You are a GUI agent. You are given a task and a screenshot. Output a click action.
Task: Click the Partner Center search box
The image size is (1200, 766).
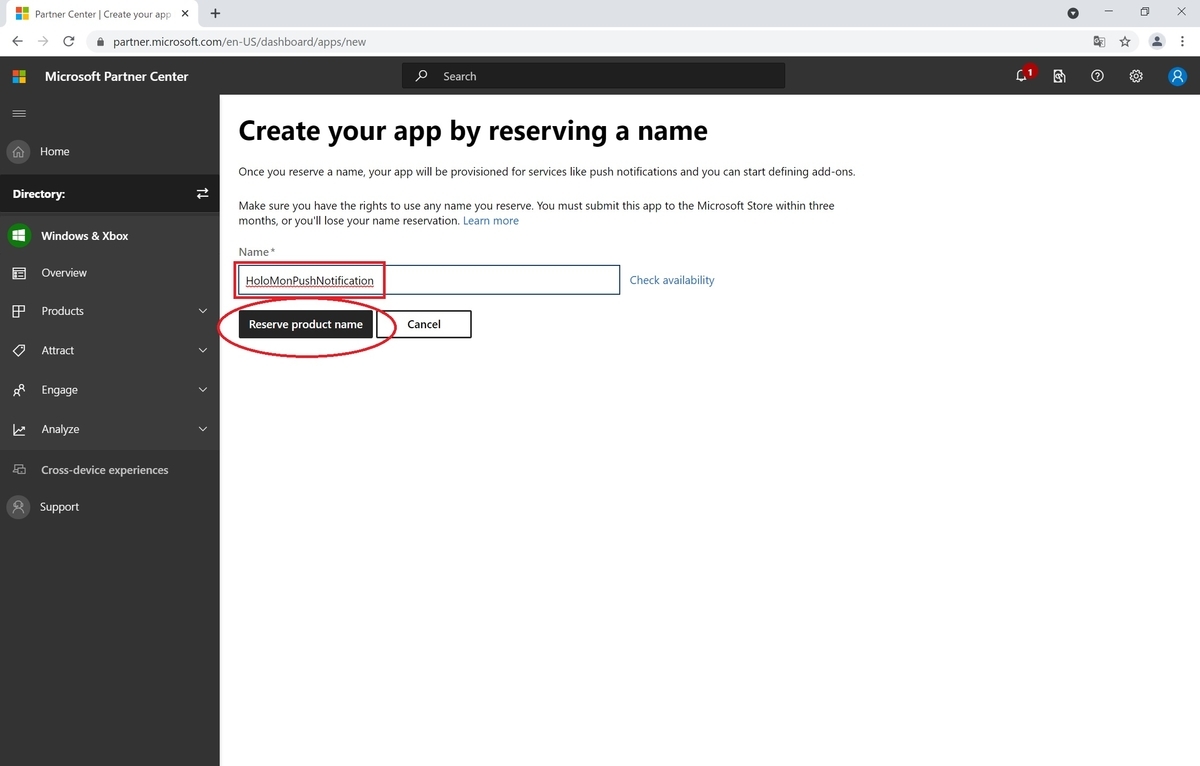593,76
